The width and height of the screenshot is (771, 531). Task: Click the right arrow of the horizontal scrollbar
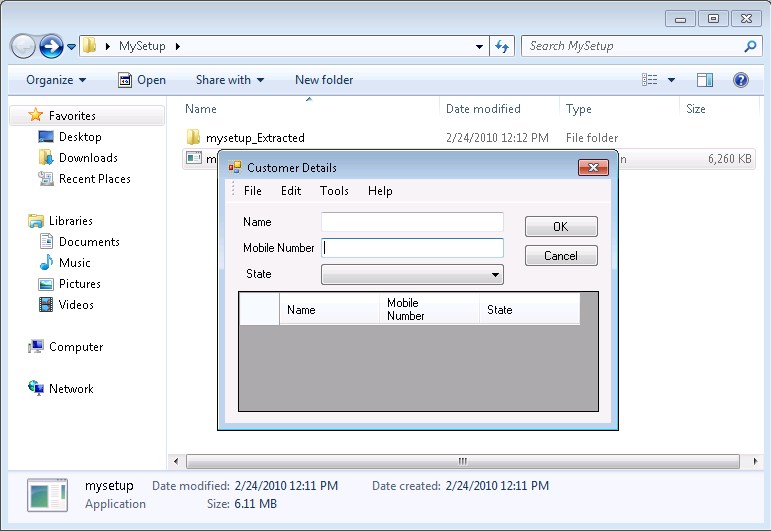pos(755,461)
